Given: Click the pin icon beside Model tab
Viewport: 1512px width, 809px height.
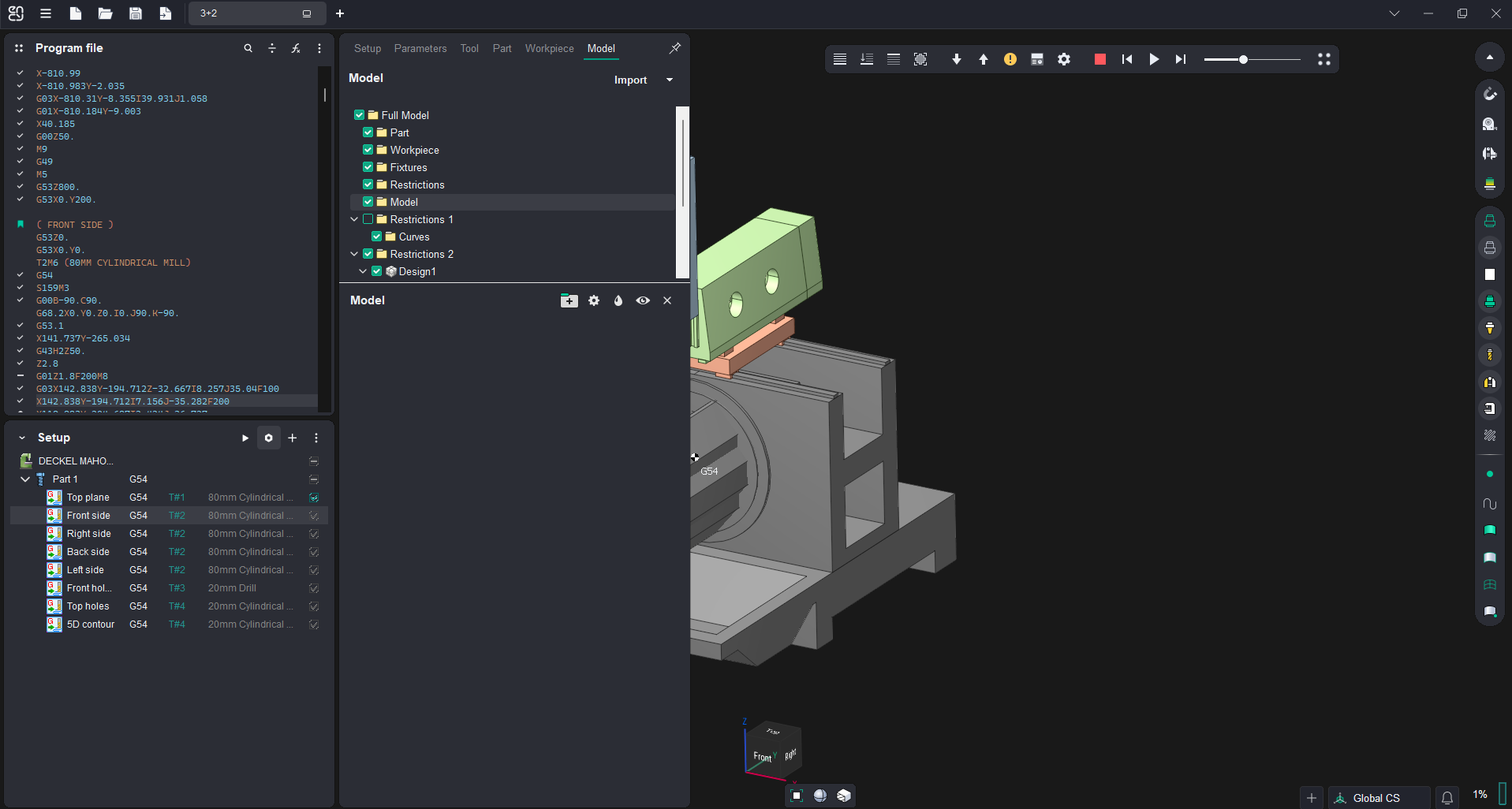Looking at the screenshot, I should (x=674, y=48).
